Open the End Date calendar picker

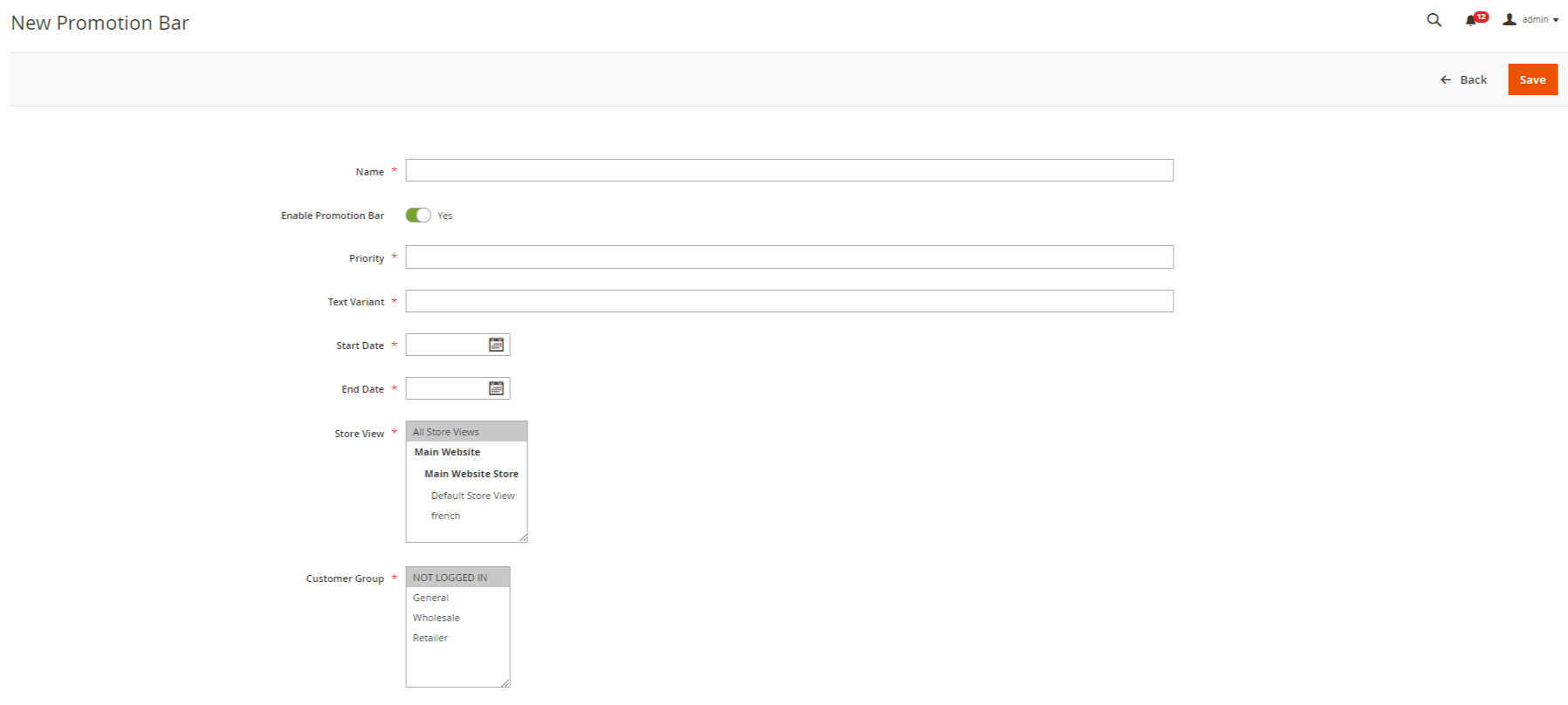496,388
